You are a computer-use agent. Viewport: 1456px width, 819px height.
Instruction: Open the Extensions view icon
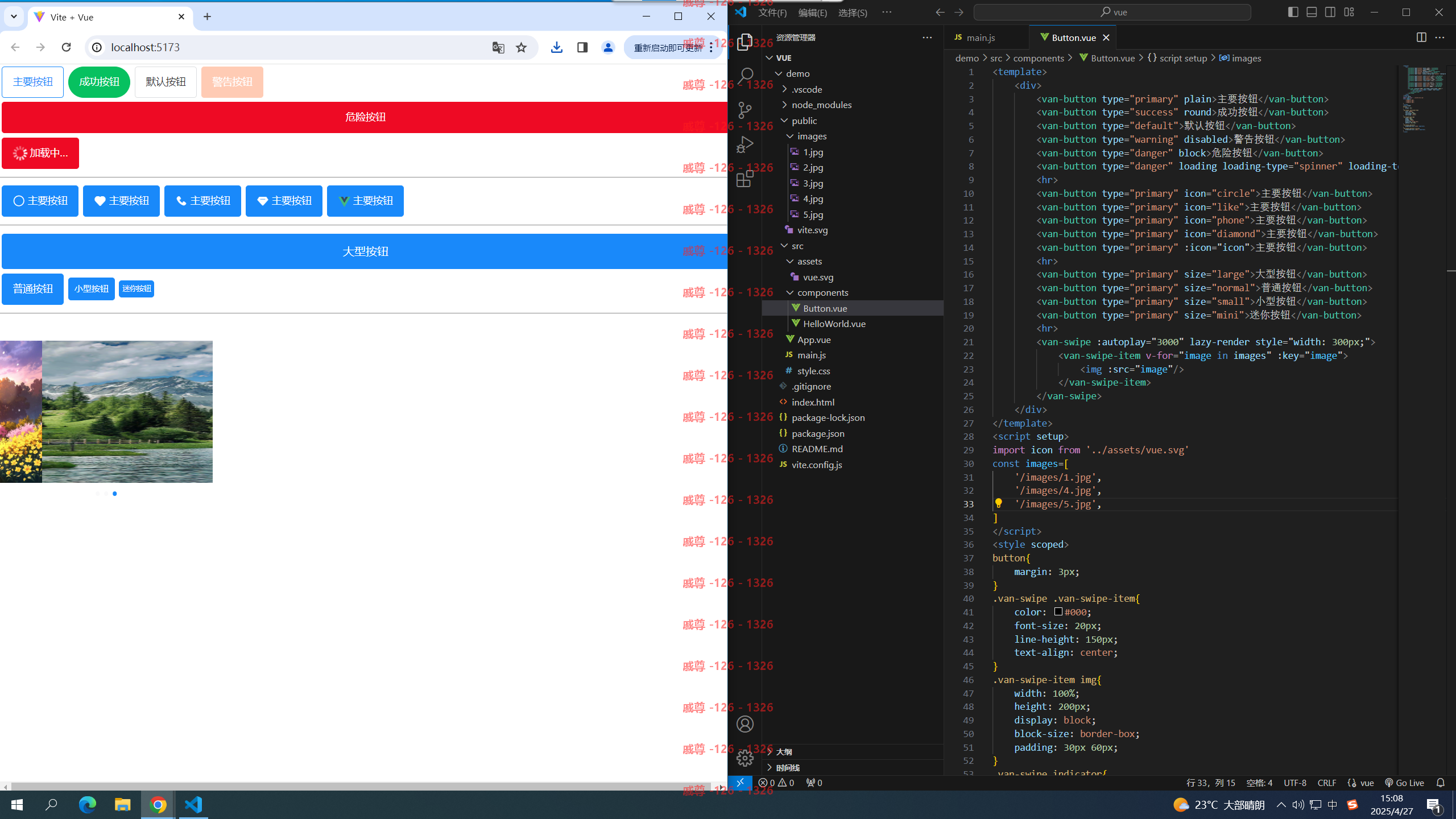pyautogui.click(x=744, y=179)
